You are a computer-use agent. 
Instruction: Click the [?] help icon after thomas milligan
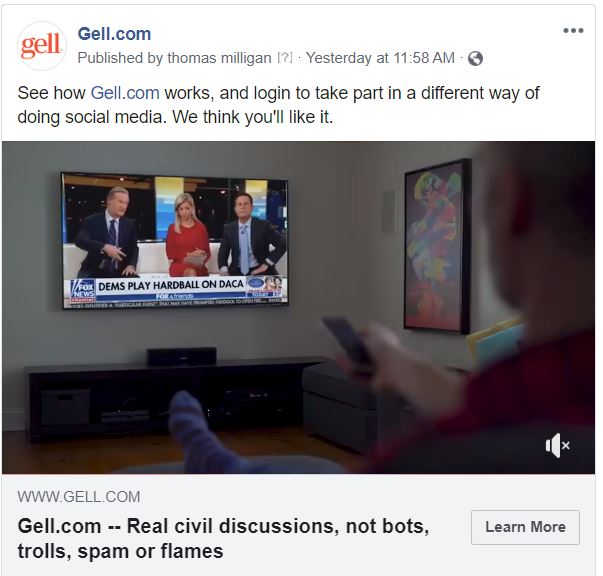click(x=285, y=58)
